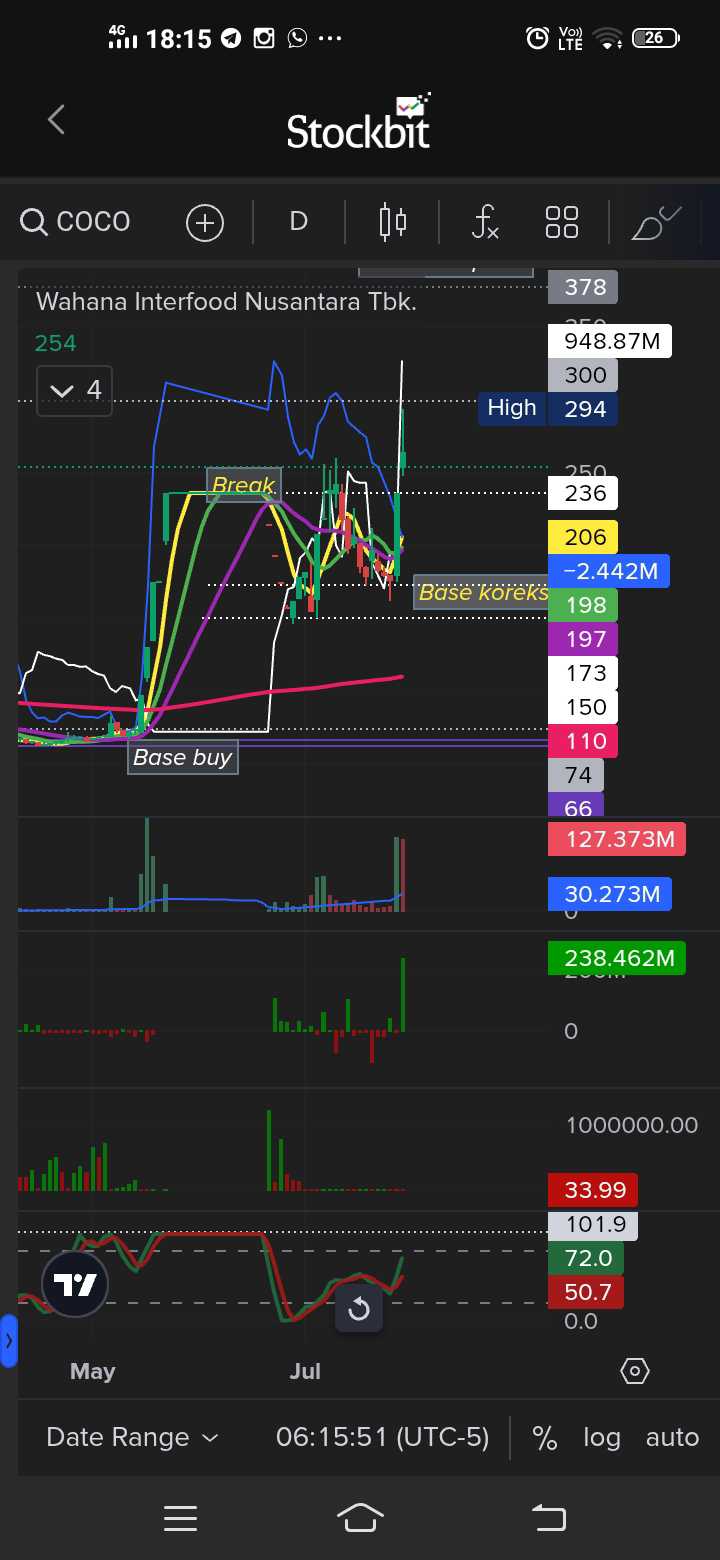720x1560 pixels.
Task: Tap the 150 price label
Action: 584,707
